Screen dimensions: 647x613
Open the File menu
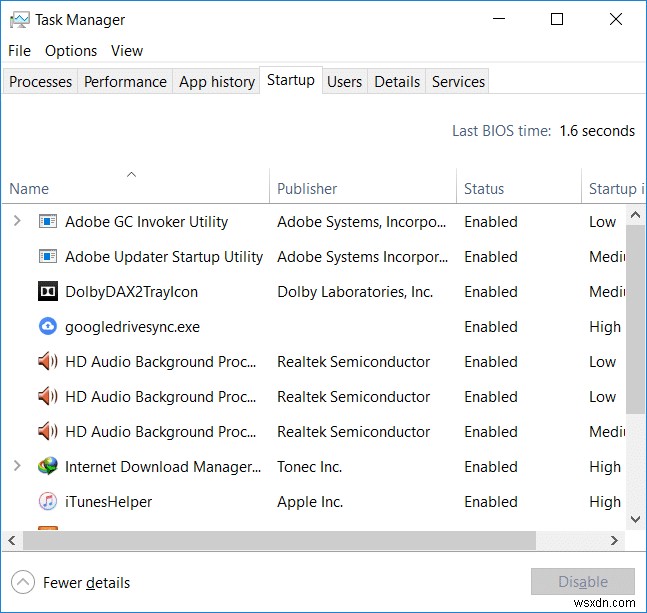[x=20, y=51]
